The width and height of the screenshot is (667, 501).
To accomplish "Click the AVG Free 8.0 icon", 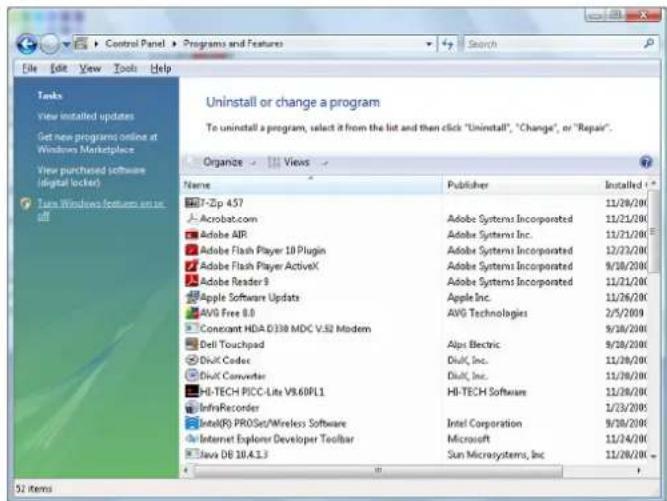I will click(x=192, y=313).
